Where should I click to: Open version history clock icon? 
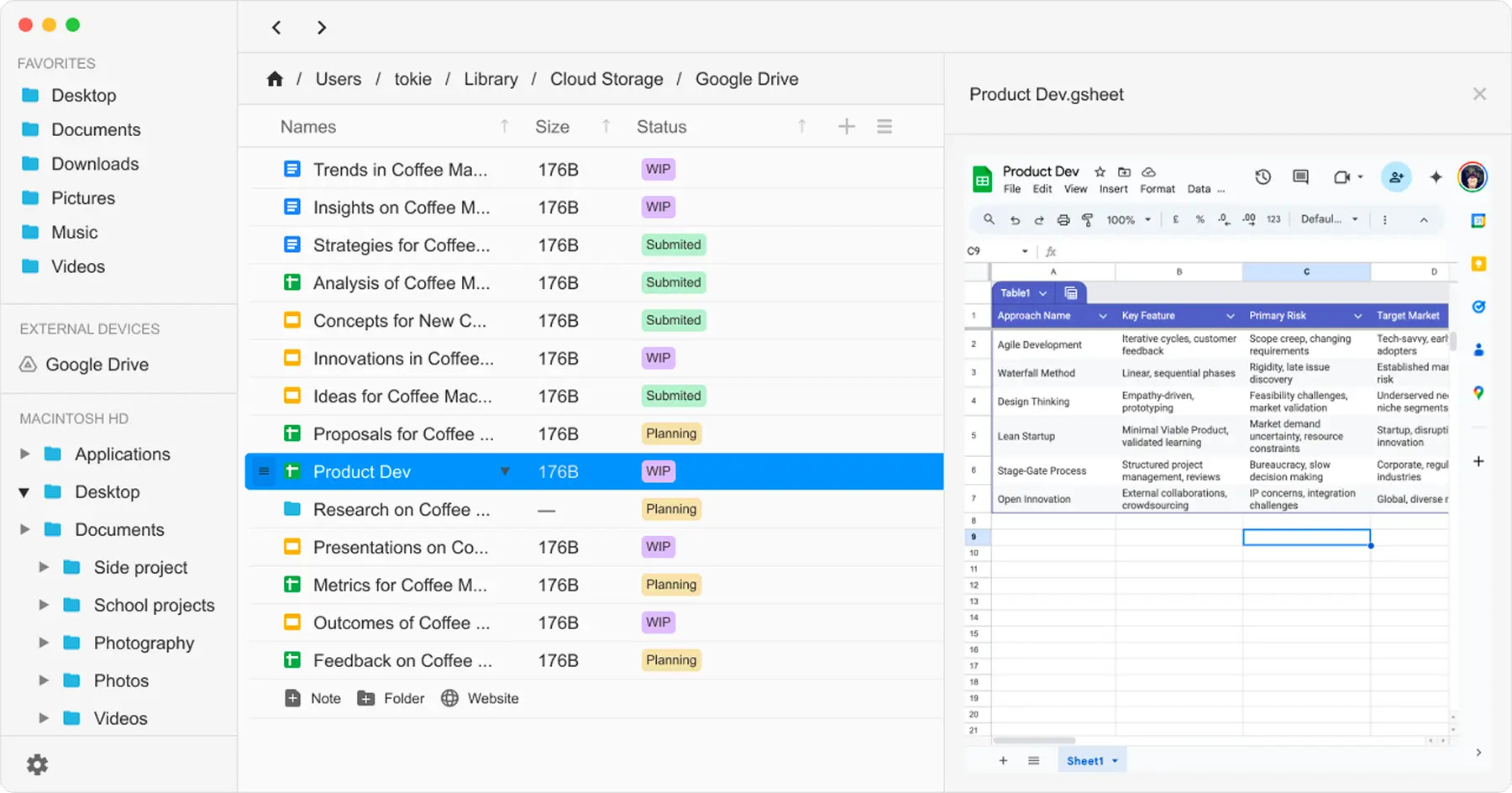[x=1263, y=177]
